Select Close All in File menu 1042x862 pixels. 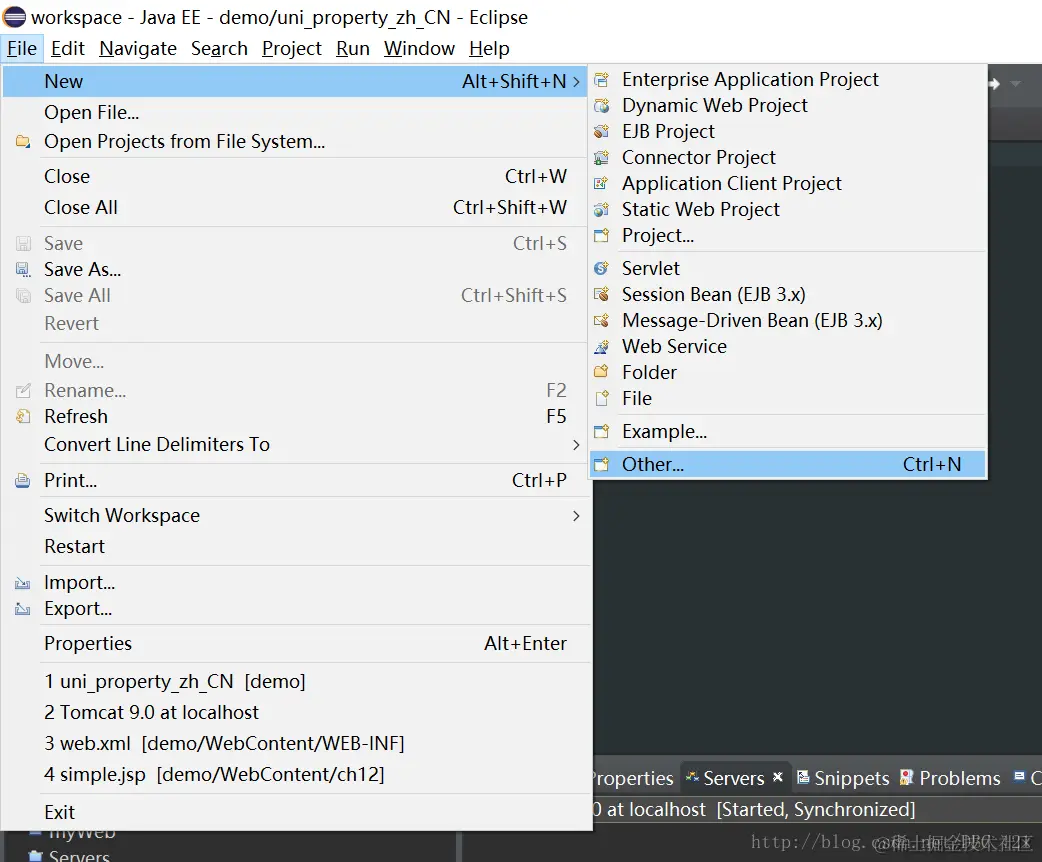tap(296, 207)
